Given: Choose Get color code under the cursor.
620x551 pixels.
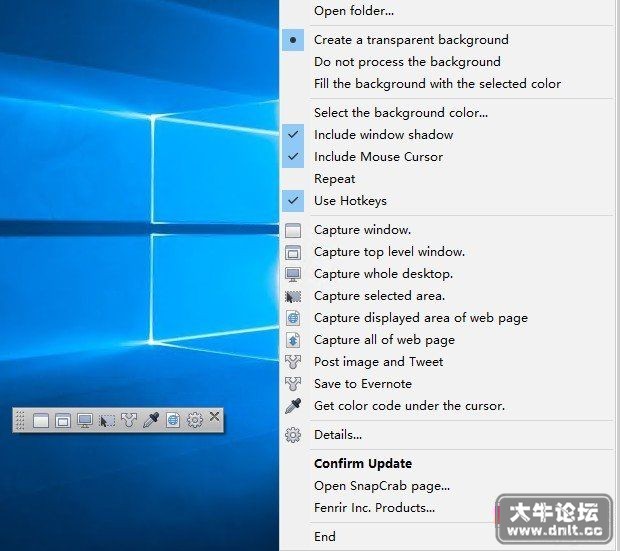Looking at the screenshot, I should 447,406.
